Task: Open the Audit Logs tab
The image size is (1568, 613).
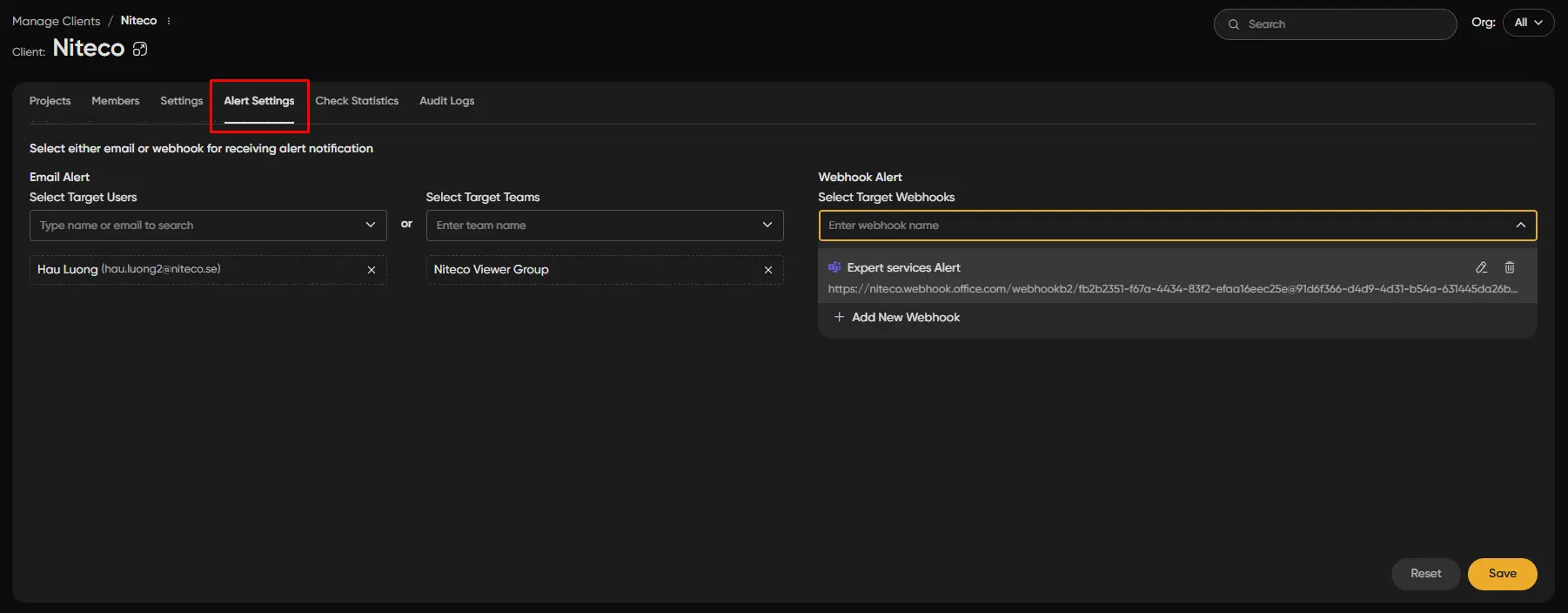Action: pyautogui.click(x=446, y=101)
